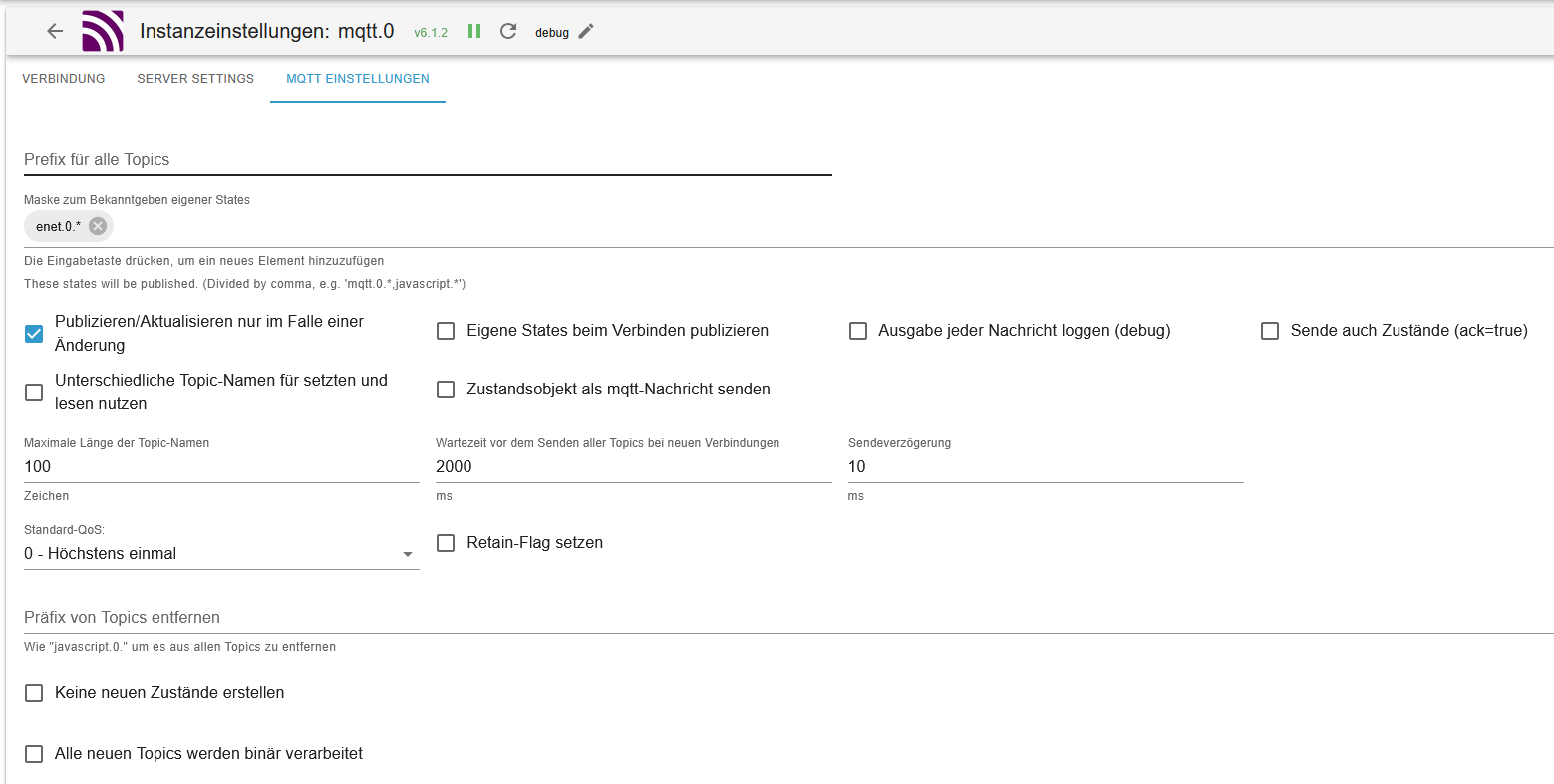Restart the instance with reload icon

[508, 31]
